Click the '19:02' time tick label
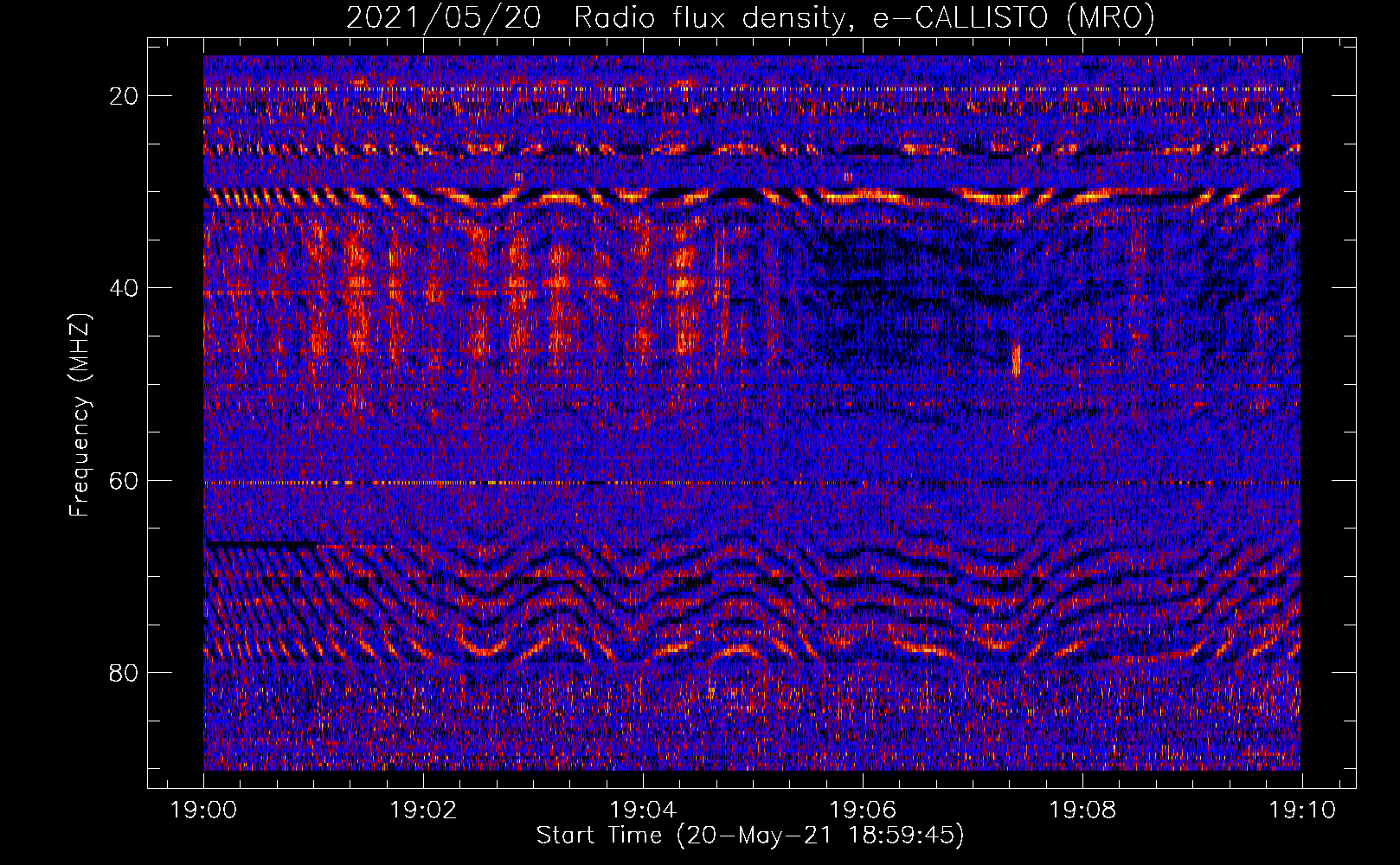Screen dimensions: 1400x865 click(x=423, y=810)
